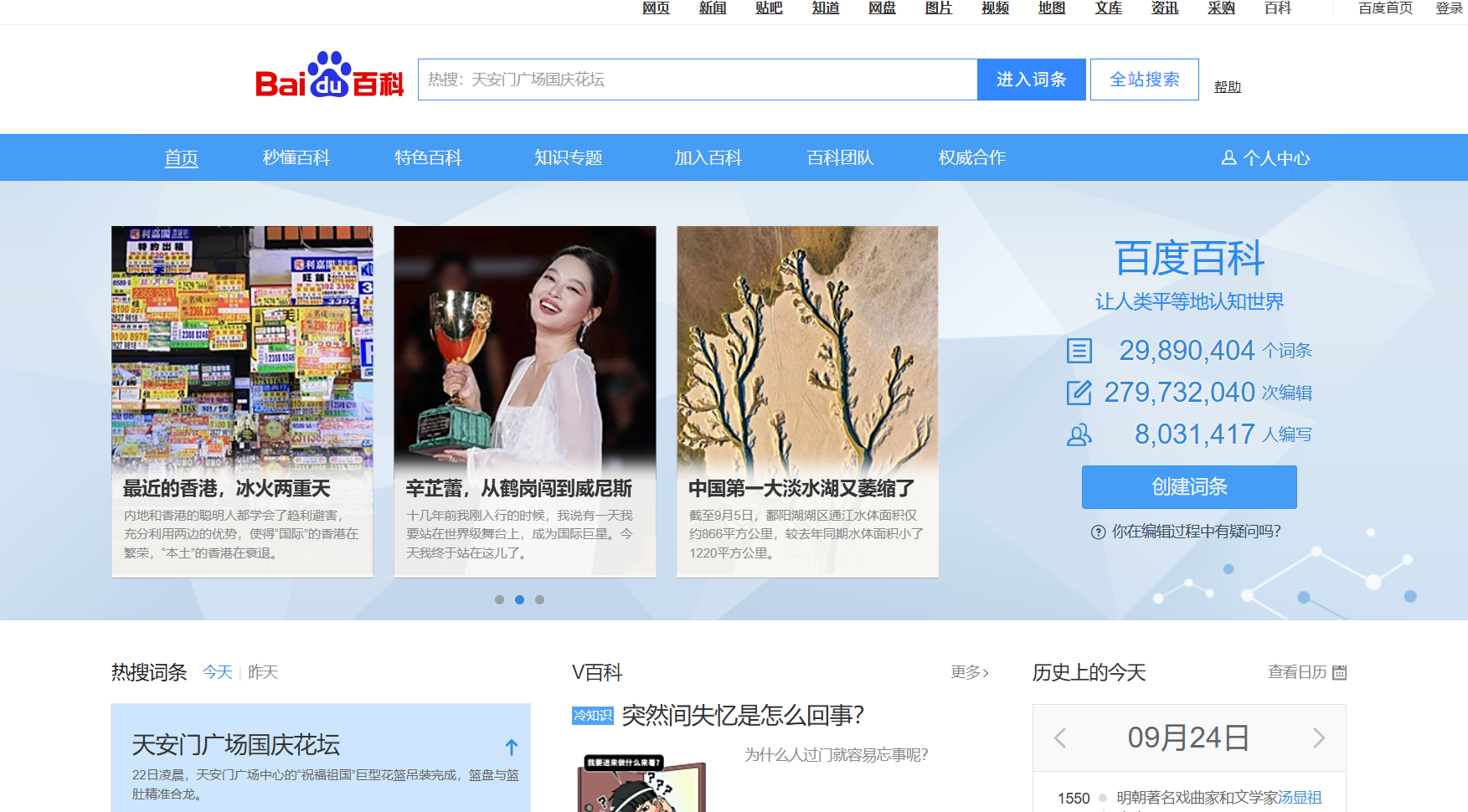Click the 百科 label in top bar
This screenshot has height=812, width=1468.
[1278, 8]
